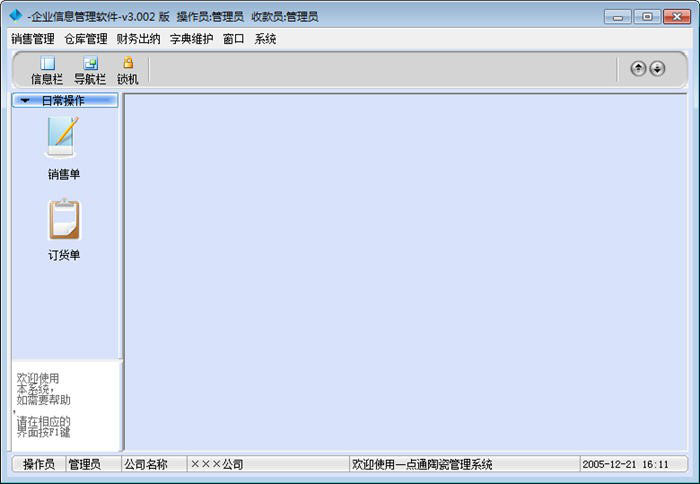Maximize the application window

click(647, 17)
